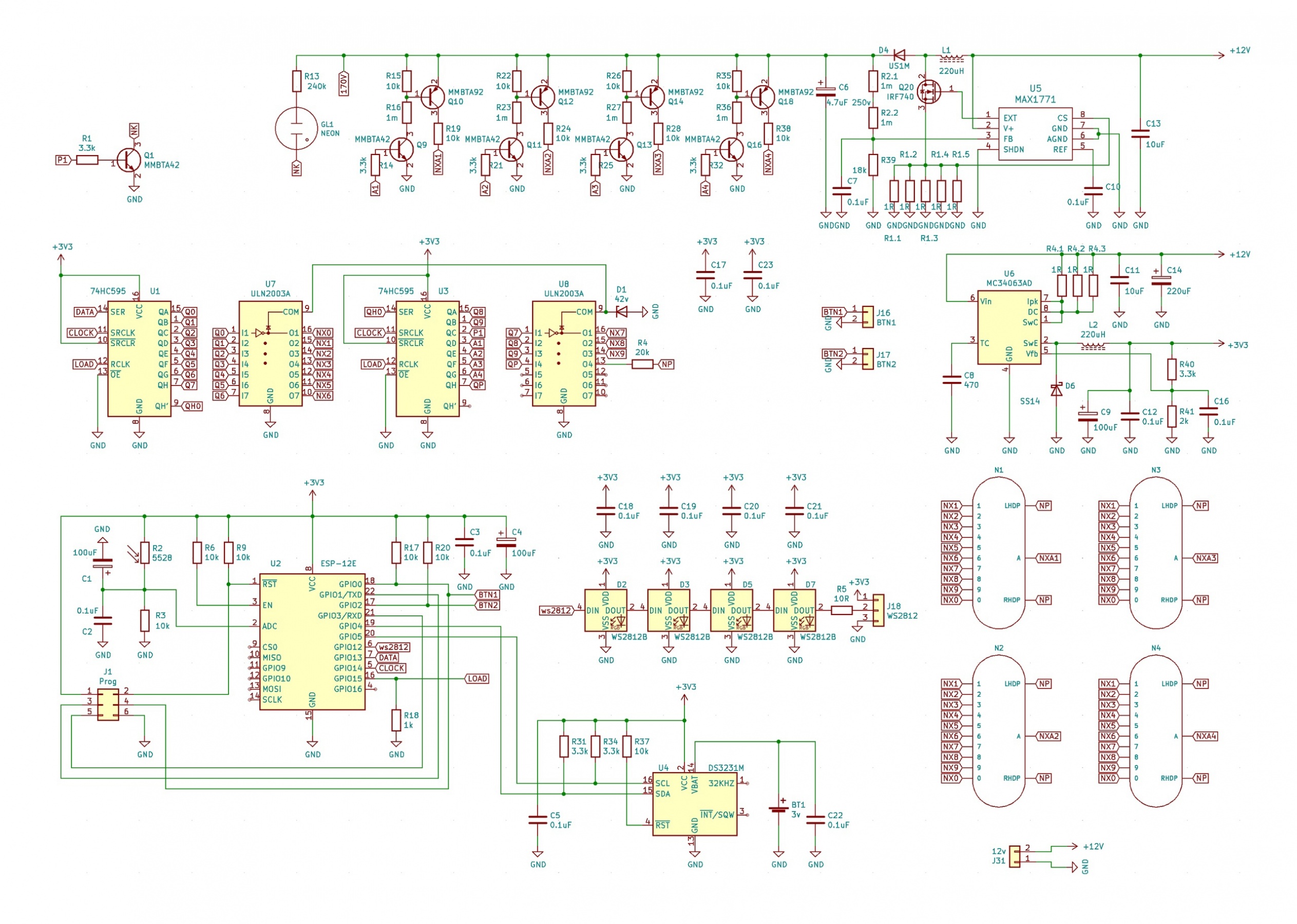Select the U8 ULN2003A driver body
Screen dimensions: 1297x924
tap(563, 353)
